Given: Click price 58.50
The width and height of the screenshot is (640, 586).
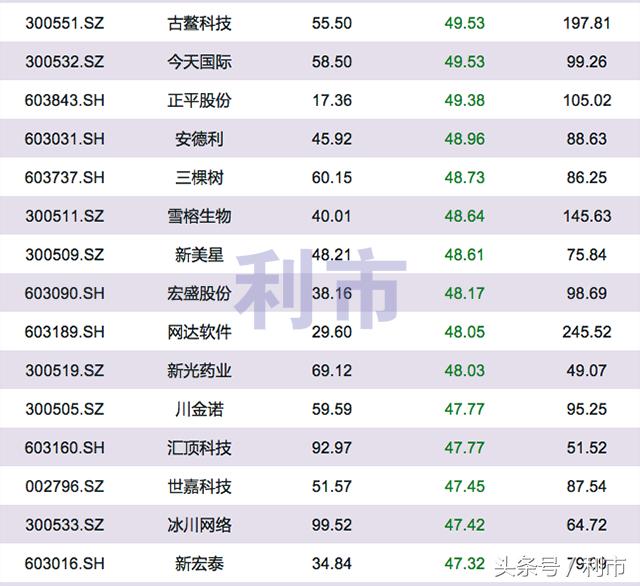Looking at the screenshot, I should click(331, 62).
